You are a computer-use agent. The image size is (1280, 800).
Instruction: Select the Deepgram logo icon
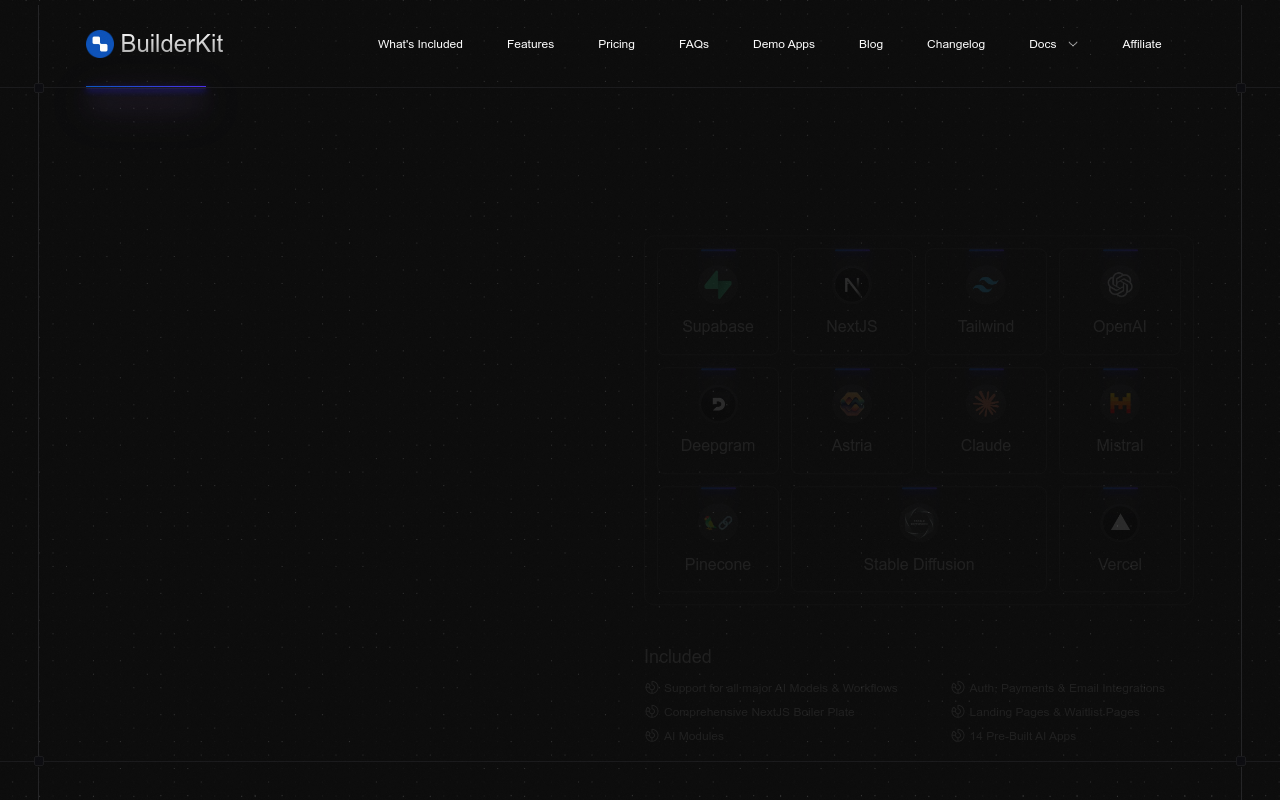click(x=718, y=404)
